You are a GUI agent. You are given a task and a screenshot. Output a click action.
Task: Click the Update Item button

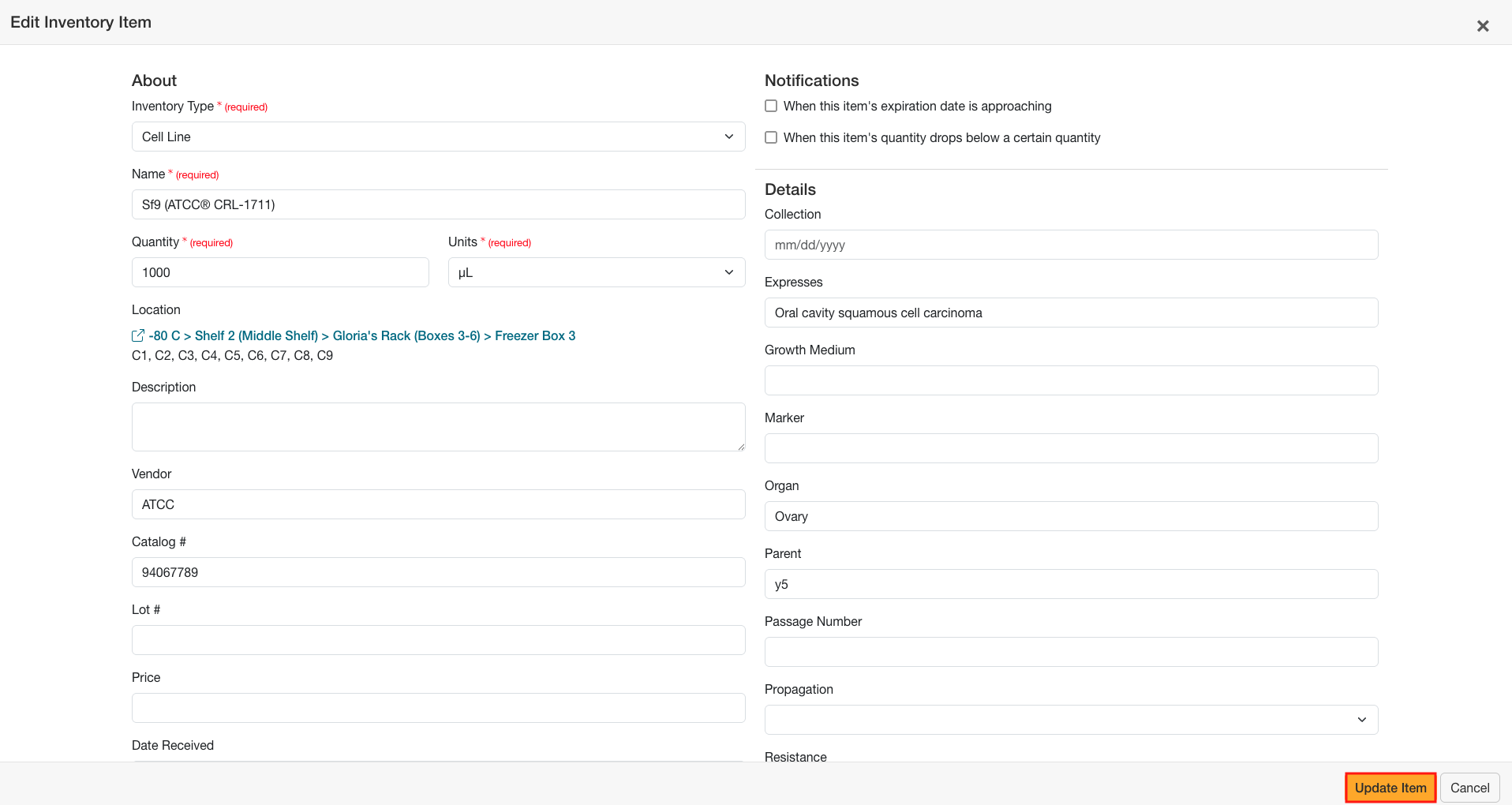tap(1390, 788)
